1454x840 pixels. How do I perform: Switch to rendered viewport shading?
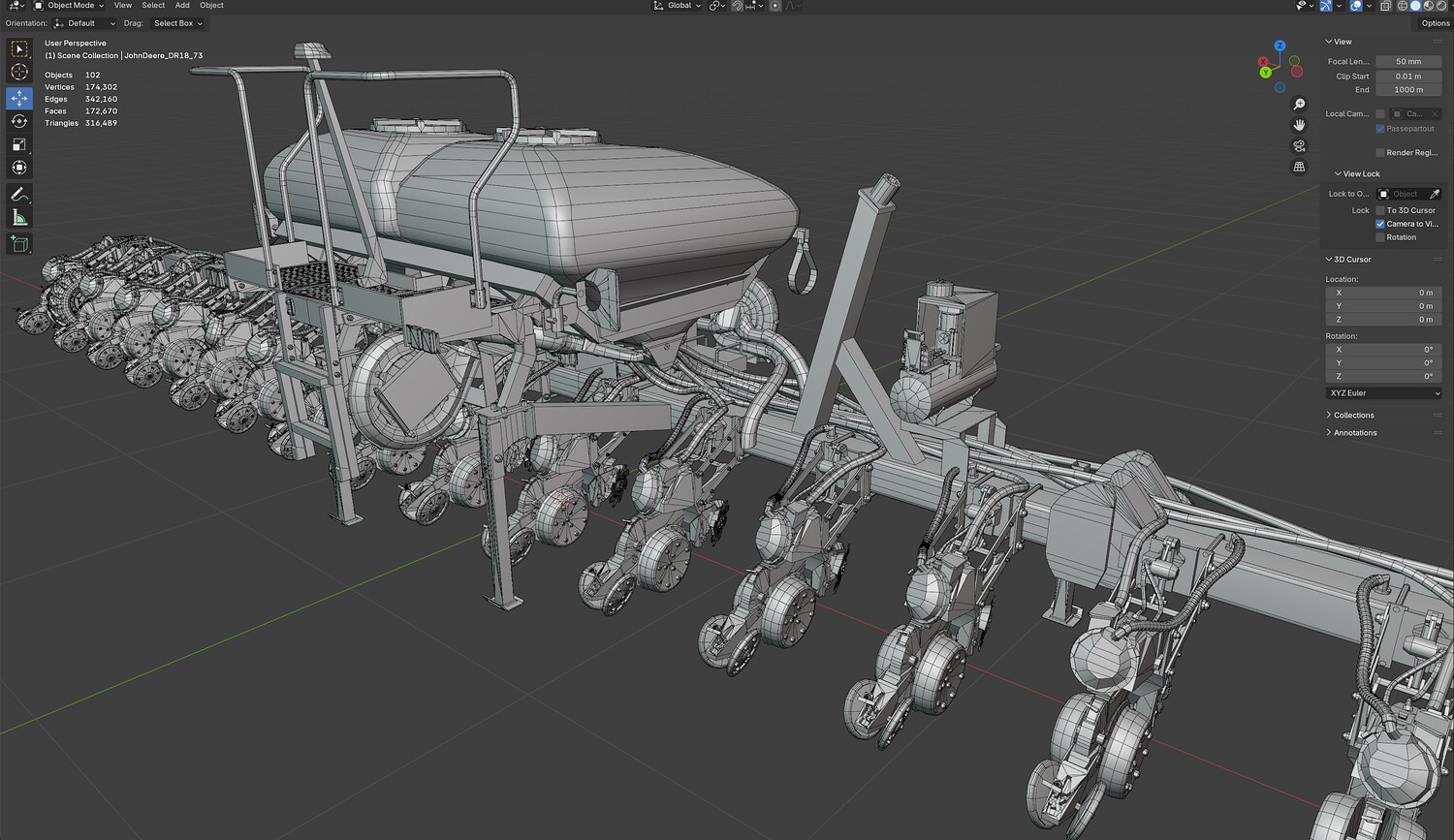(1441, 6)
